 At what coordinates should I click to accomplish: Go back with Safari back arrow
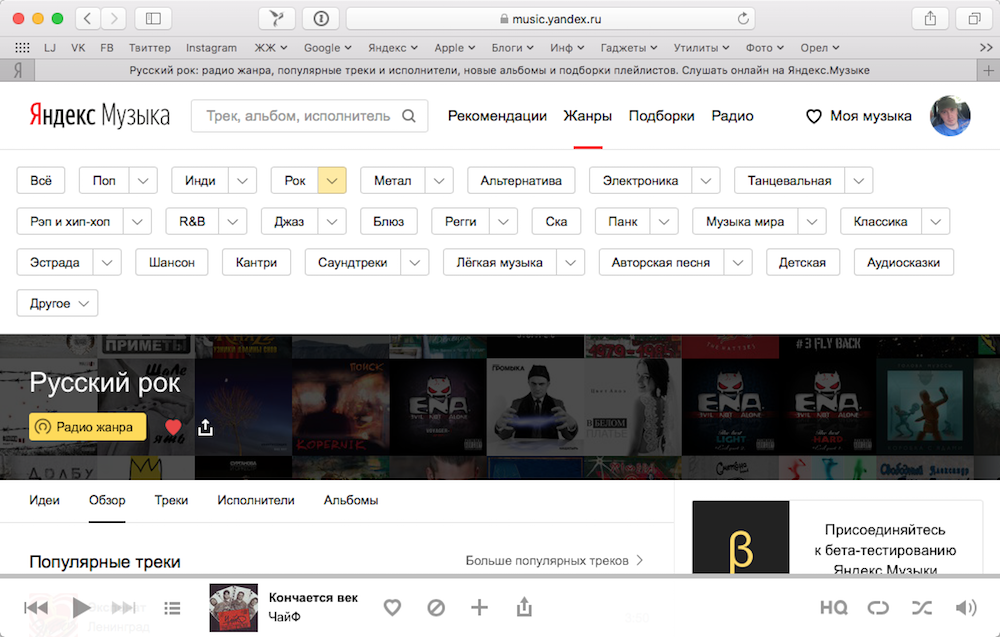(88, 18)
